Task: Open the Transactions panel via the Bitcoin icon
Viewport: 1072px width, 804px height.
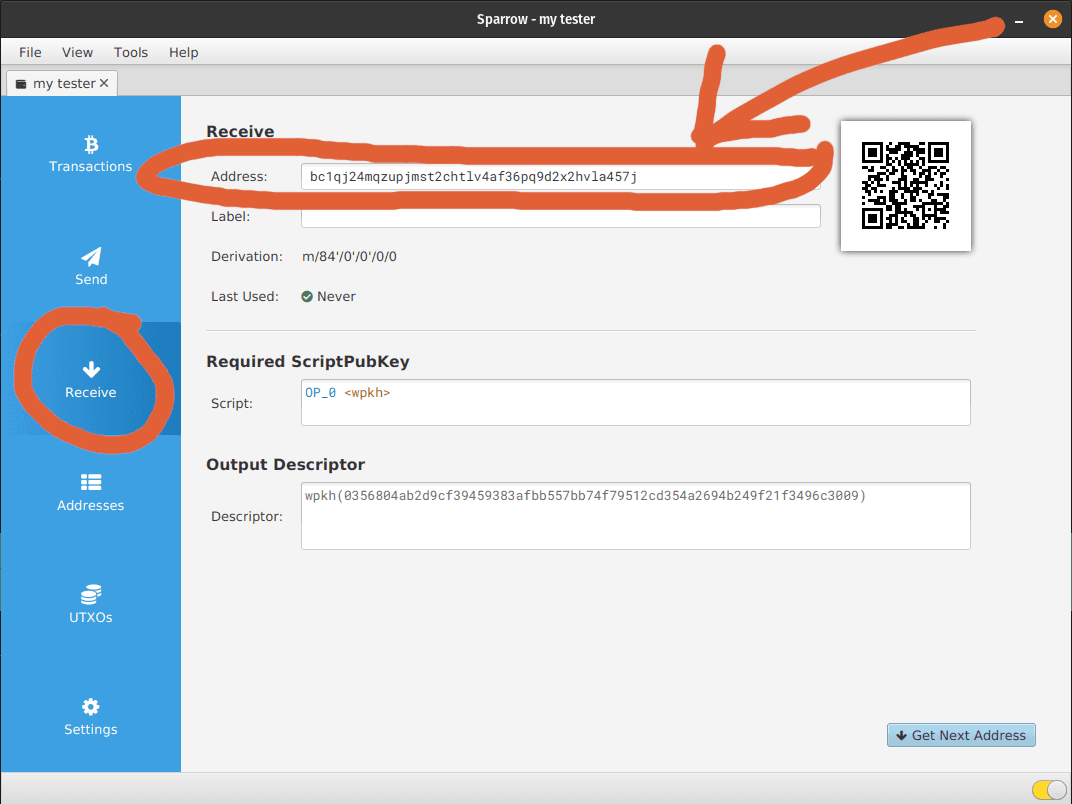Action: [x=91, y=143]
